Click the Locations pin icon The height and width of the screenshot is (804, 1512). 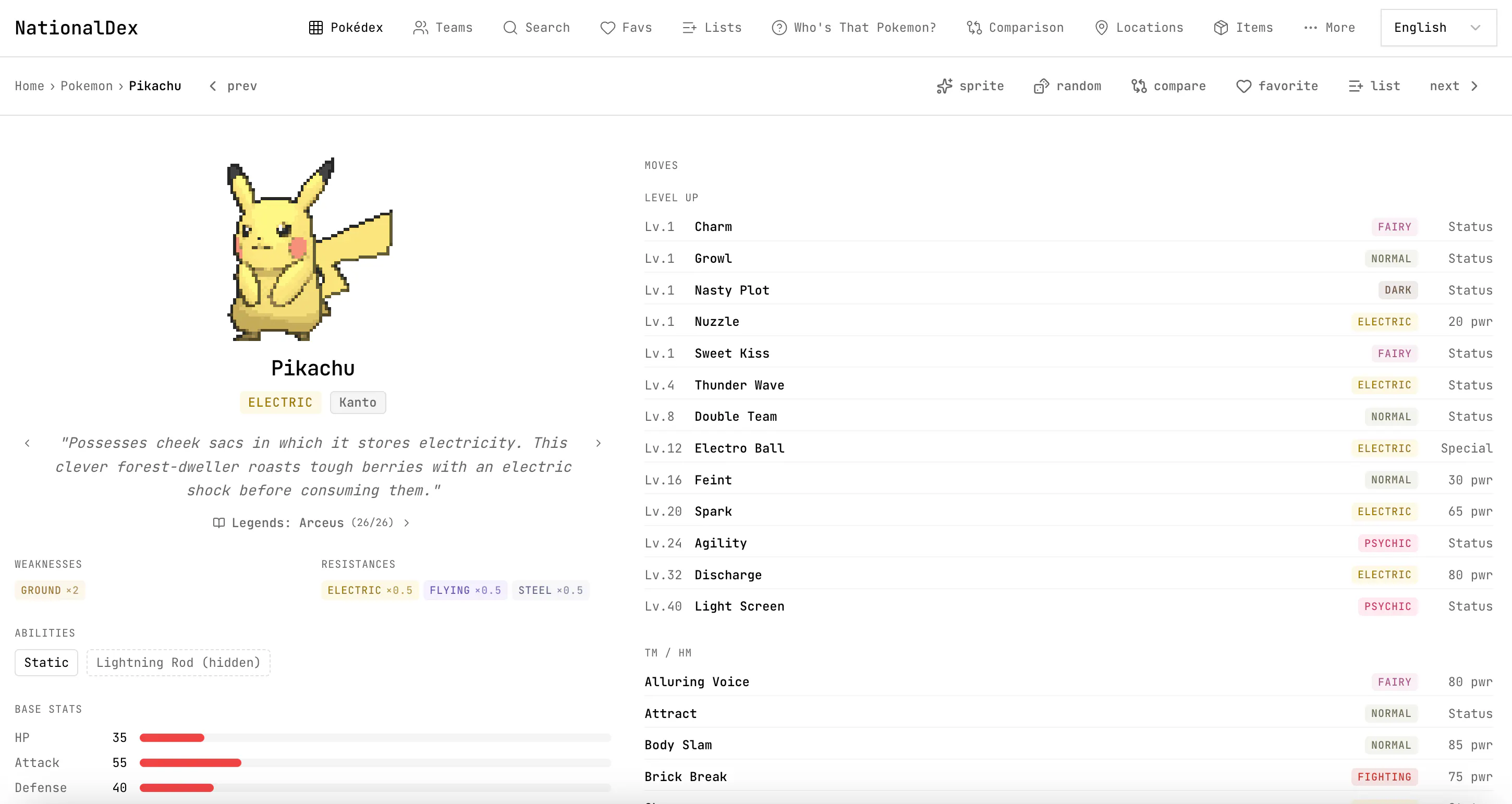click(1101, 28)
